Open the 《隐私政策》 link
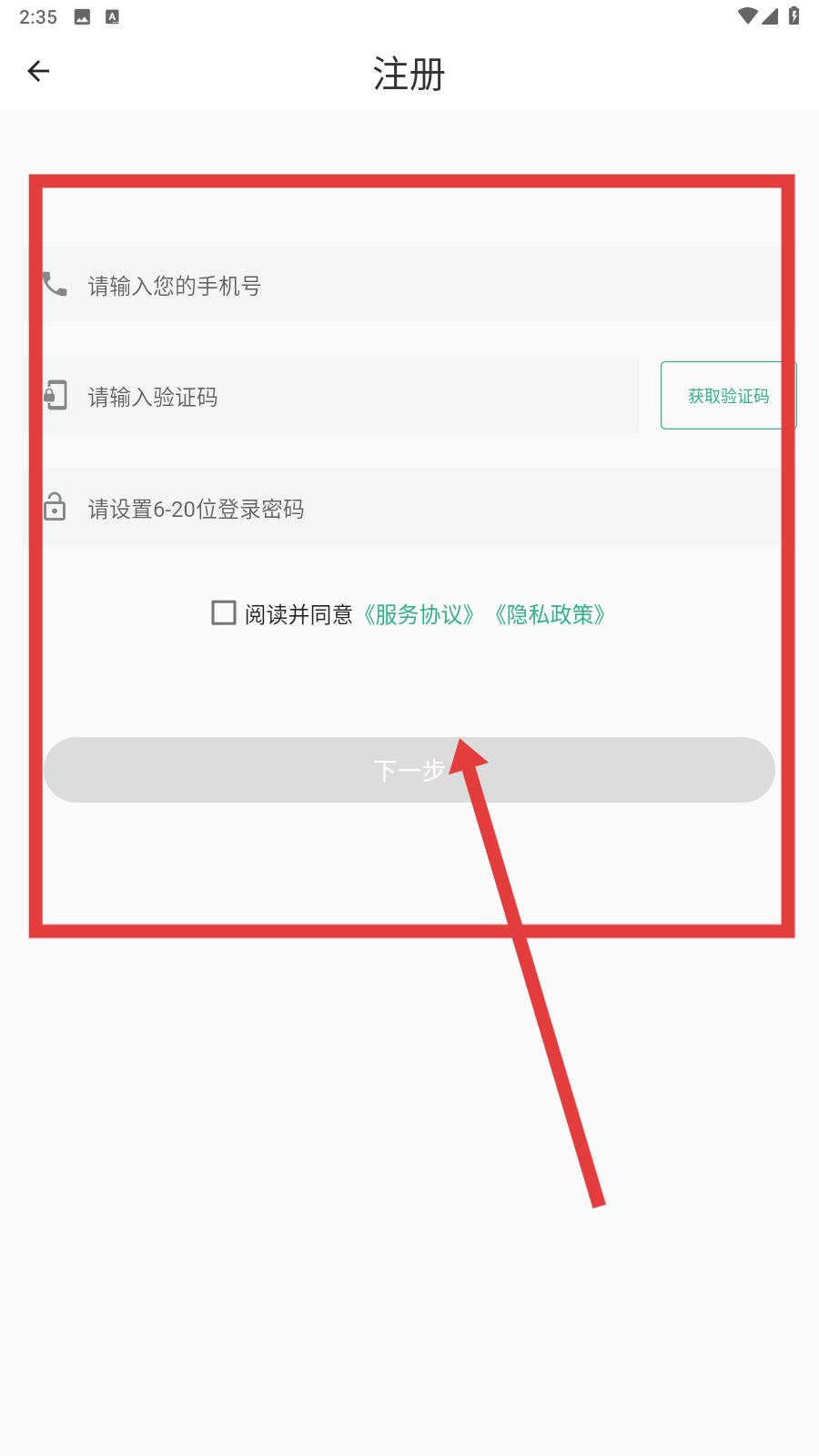Image resolution: width=819 pixels, height=1456 pixels. pyautogui.click(x=550, y=614)
